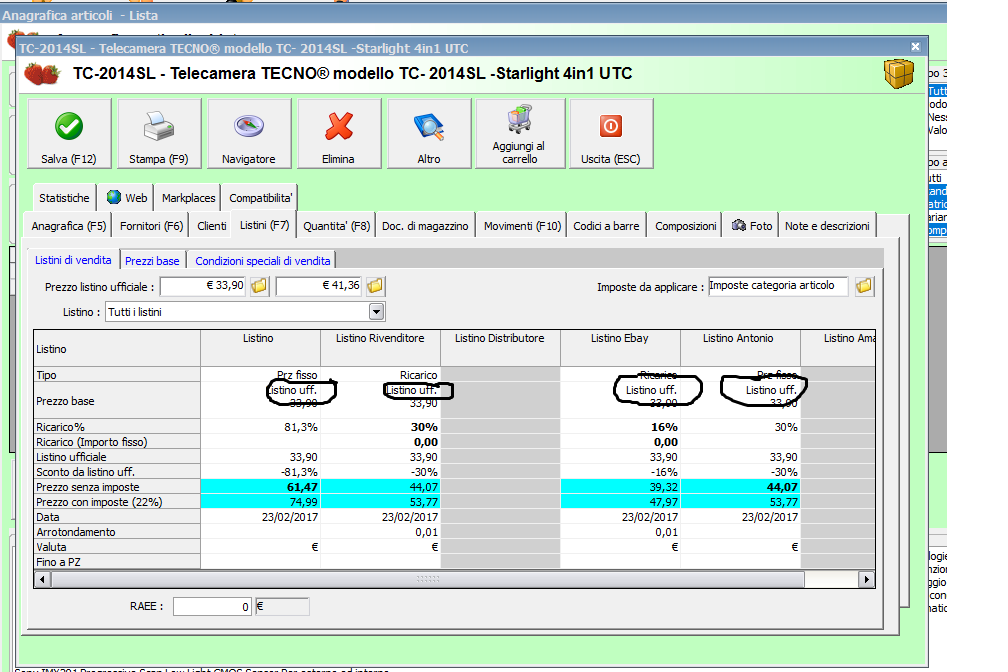Open the Composizioni tab
1008x672 pixels.
[685, 226]
